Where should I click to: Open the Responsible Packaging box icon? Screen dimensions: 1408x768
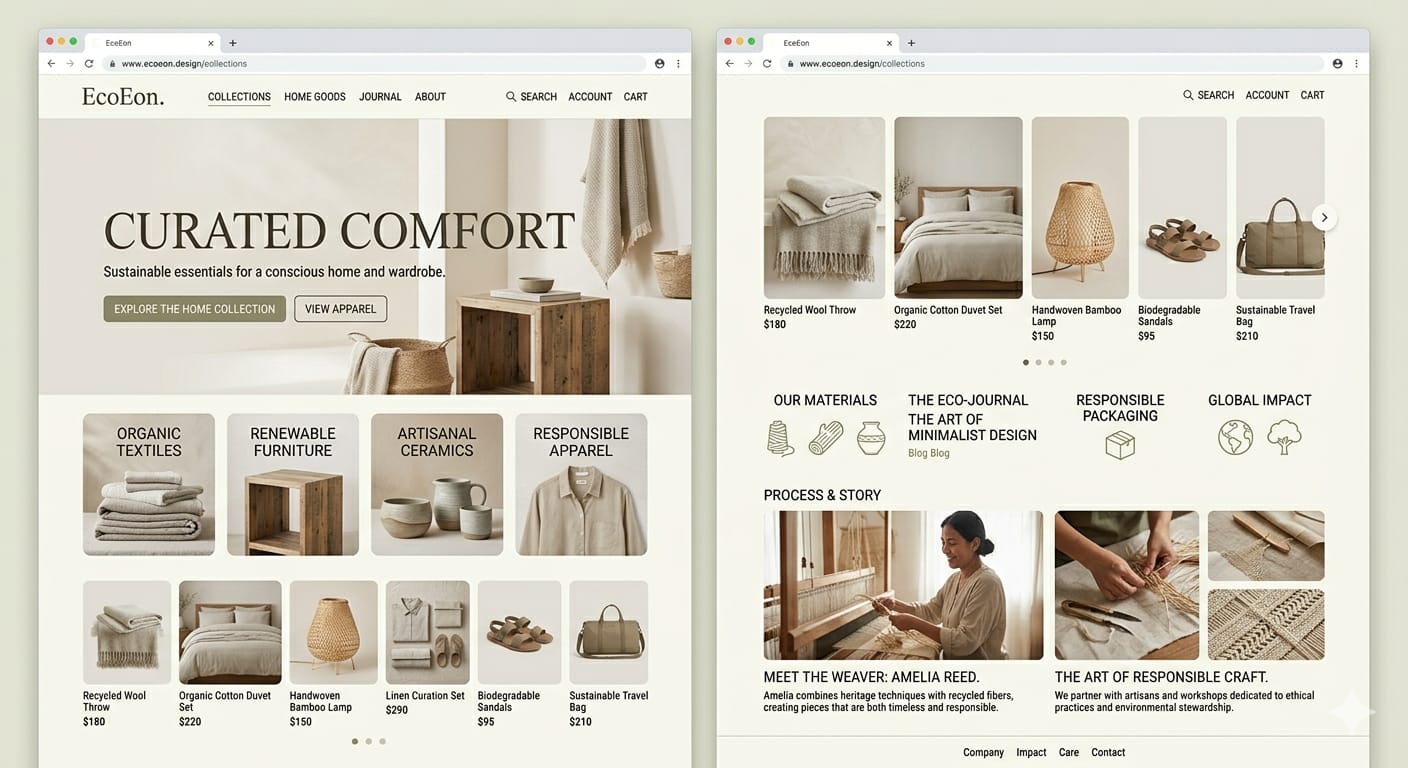pos(1119,445)
